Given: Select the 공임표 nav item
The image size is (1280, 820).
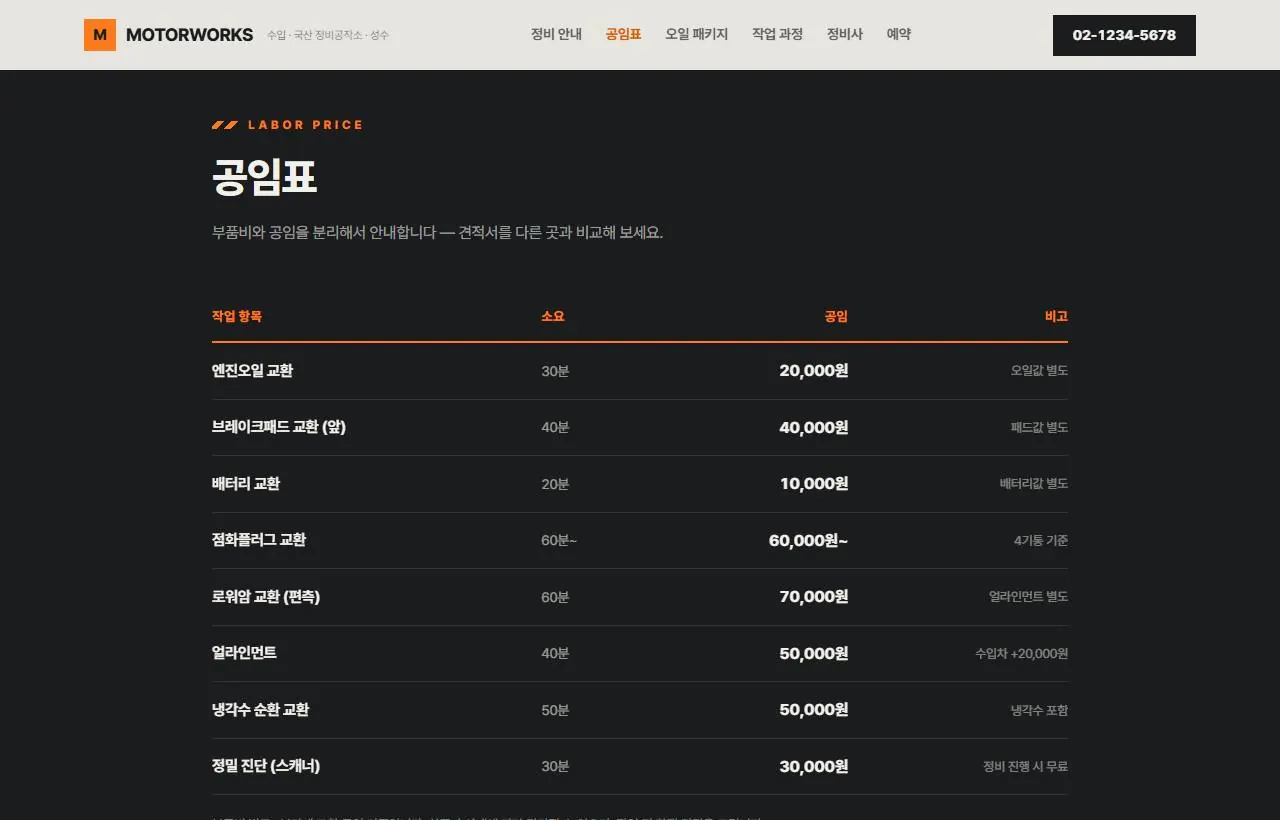Looking at the screenshot, I should [x=623, y=34].
